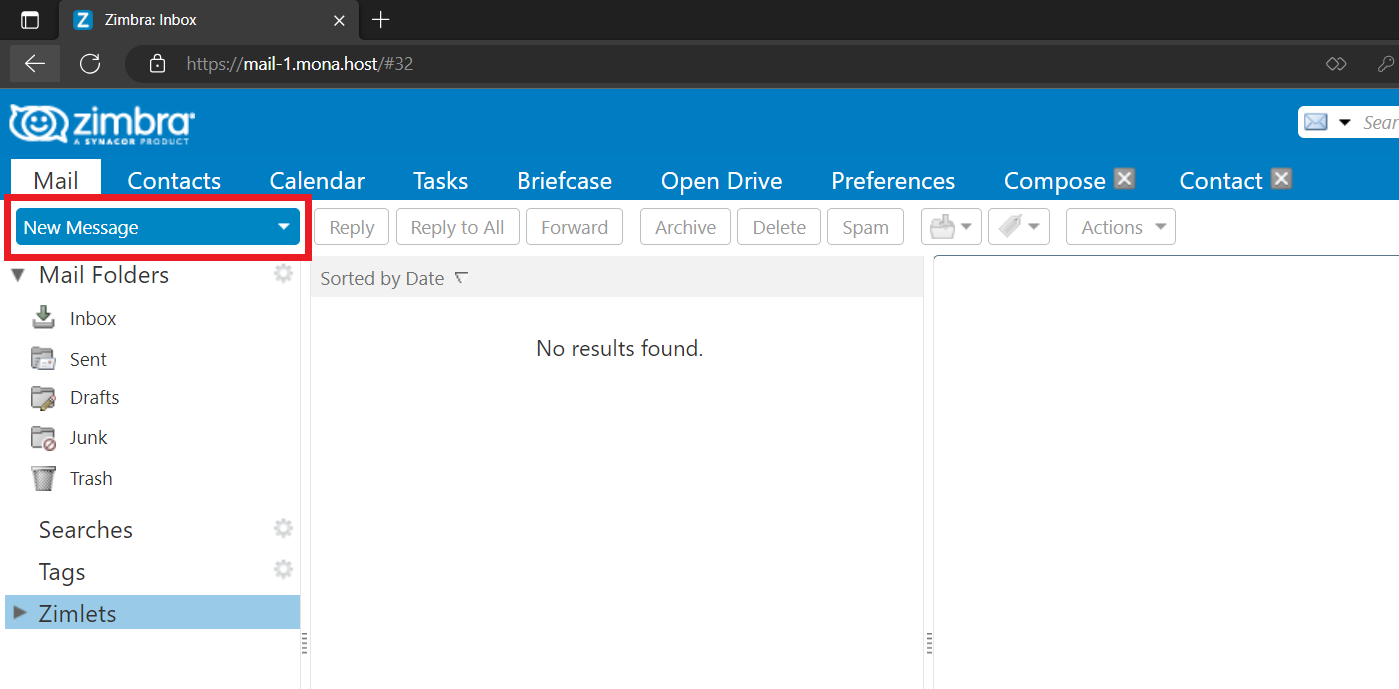Click the reading pane sash handle

click(929, 643)
